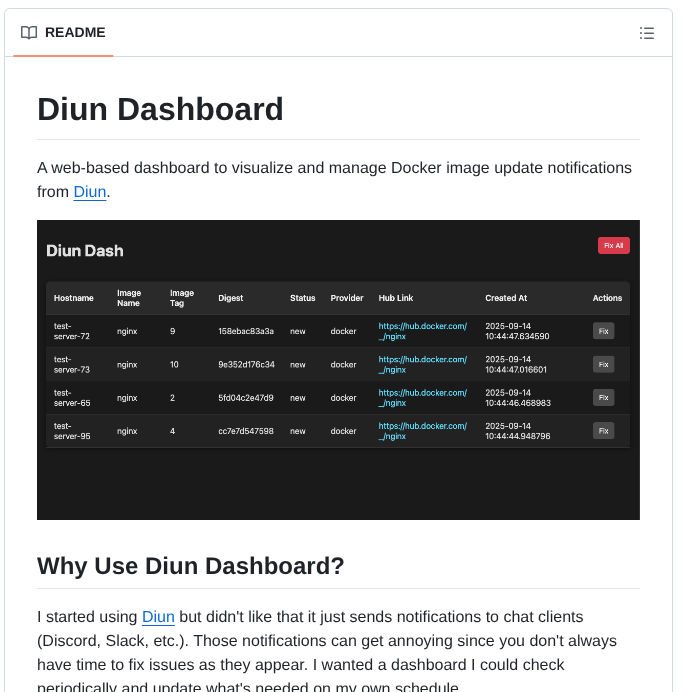686x692 pixels.
Task: Open the nginx hub link in test-server-95 row
Action: click(422, 431)
